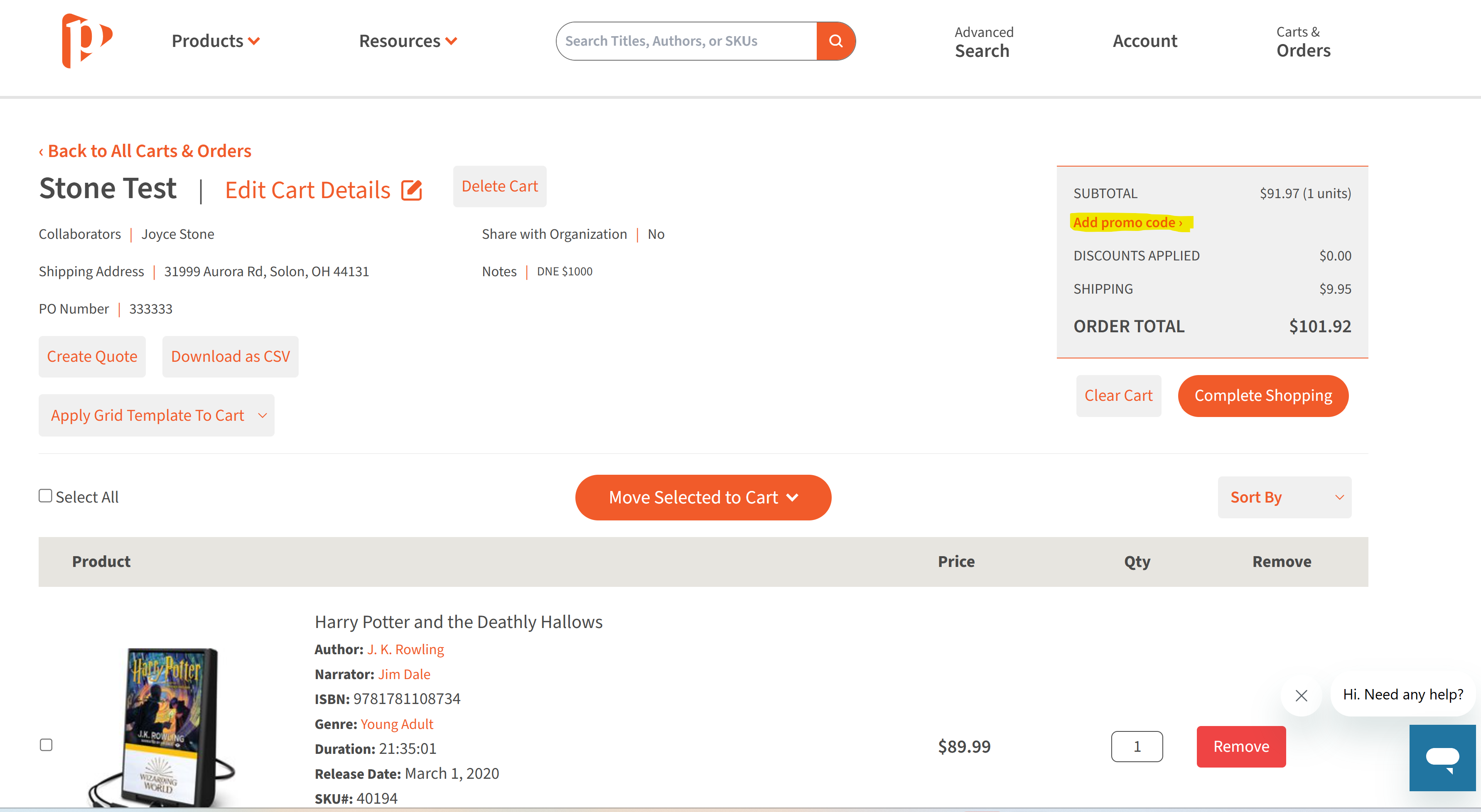This screenshot has height=812, width=1481.
Task: Click the site logo icon
Action: tap(87, 41)
